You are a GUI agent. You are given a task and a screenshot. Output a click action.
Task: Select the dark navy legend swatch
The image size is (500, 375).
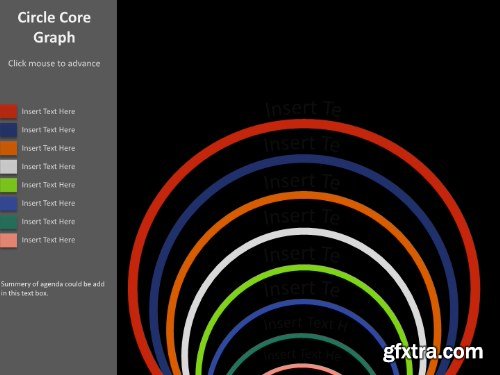click(x=8, y=130)
